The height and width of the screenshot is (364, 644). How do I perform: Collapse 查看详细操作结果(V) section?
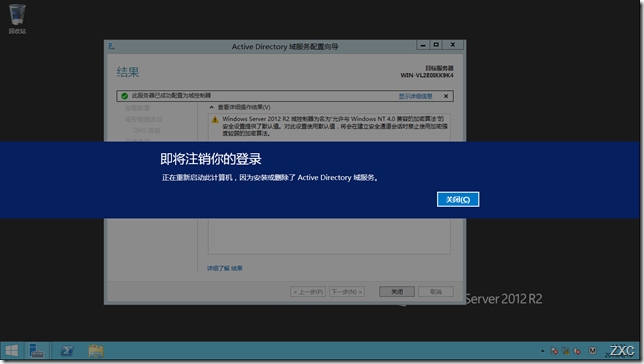[x=212, y=107]
